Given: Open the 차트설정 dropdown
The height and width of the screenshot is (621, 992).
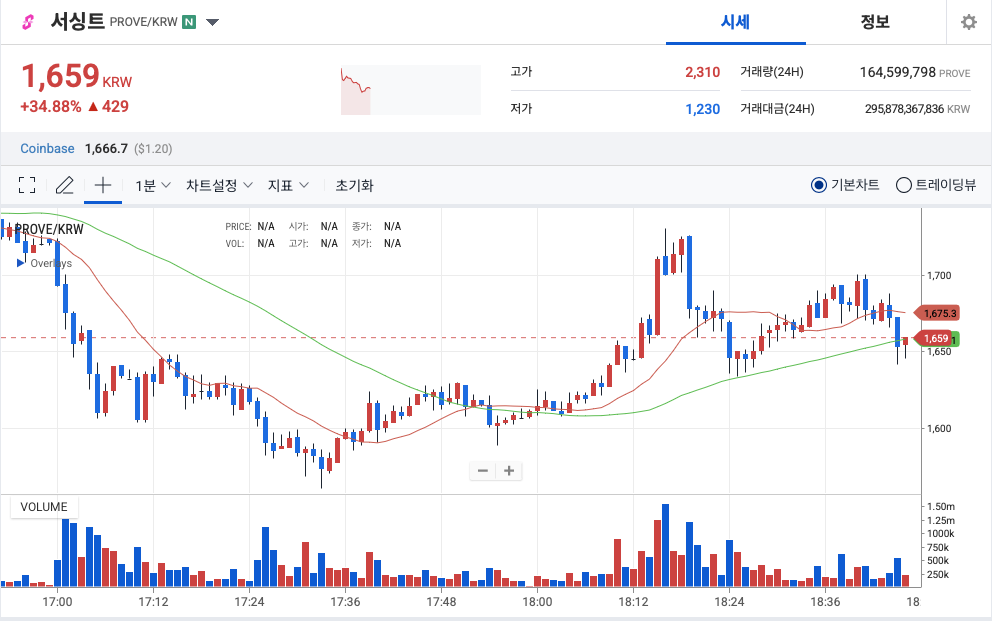Looking at the screenshot, I should coord(219,185).
